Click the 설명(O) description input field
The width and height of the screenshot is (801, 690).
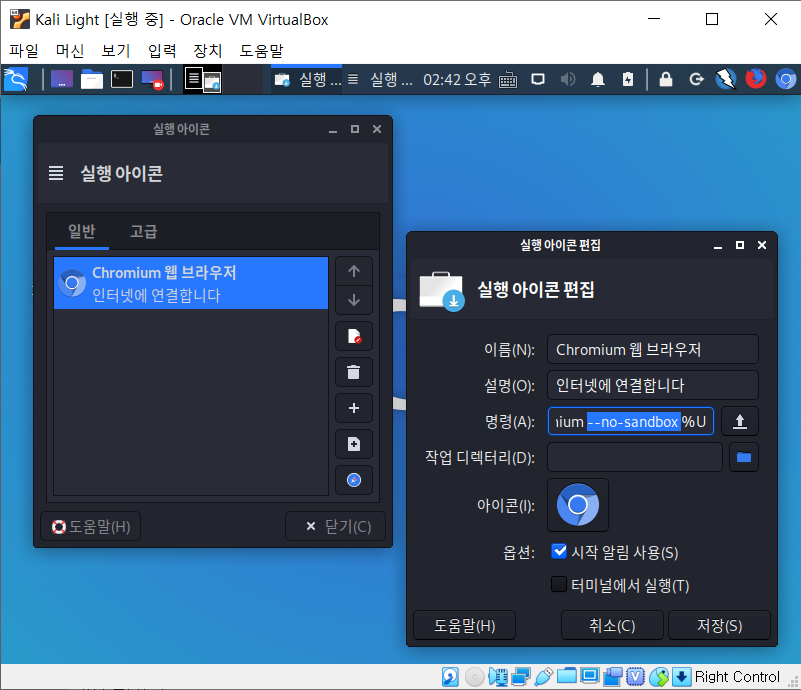point(653,385)
